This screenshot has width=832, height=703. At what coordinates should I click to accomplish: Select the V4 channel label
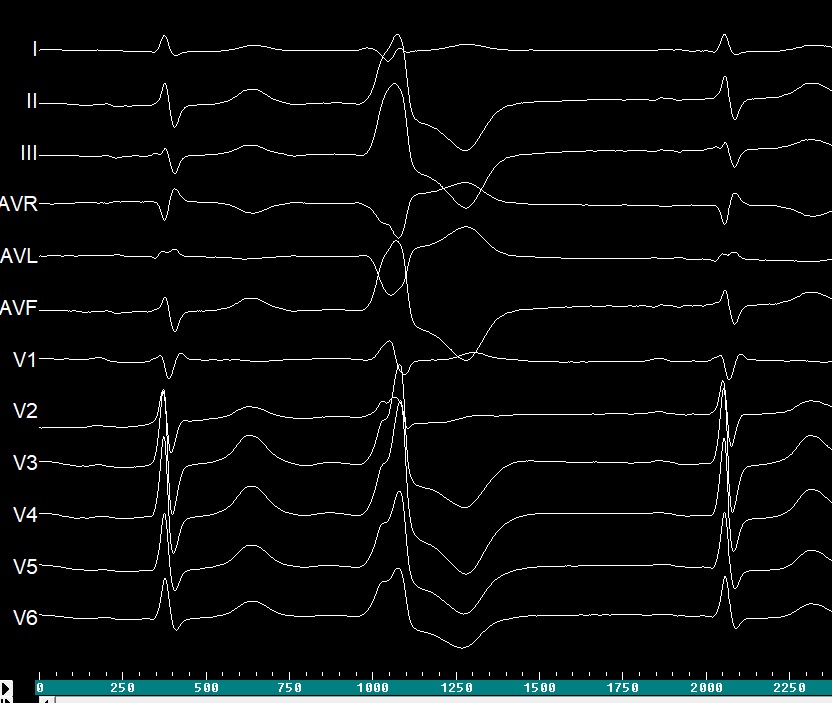(25, 514)
